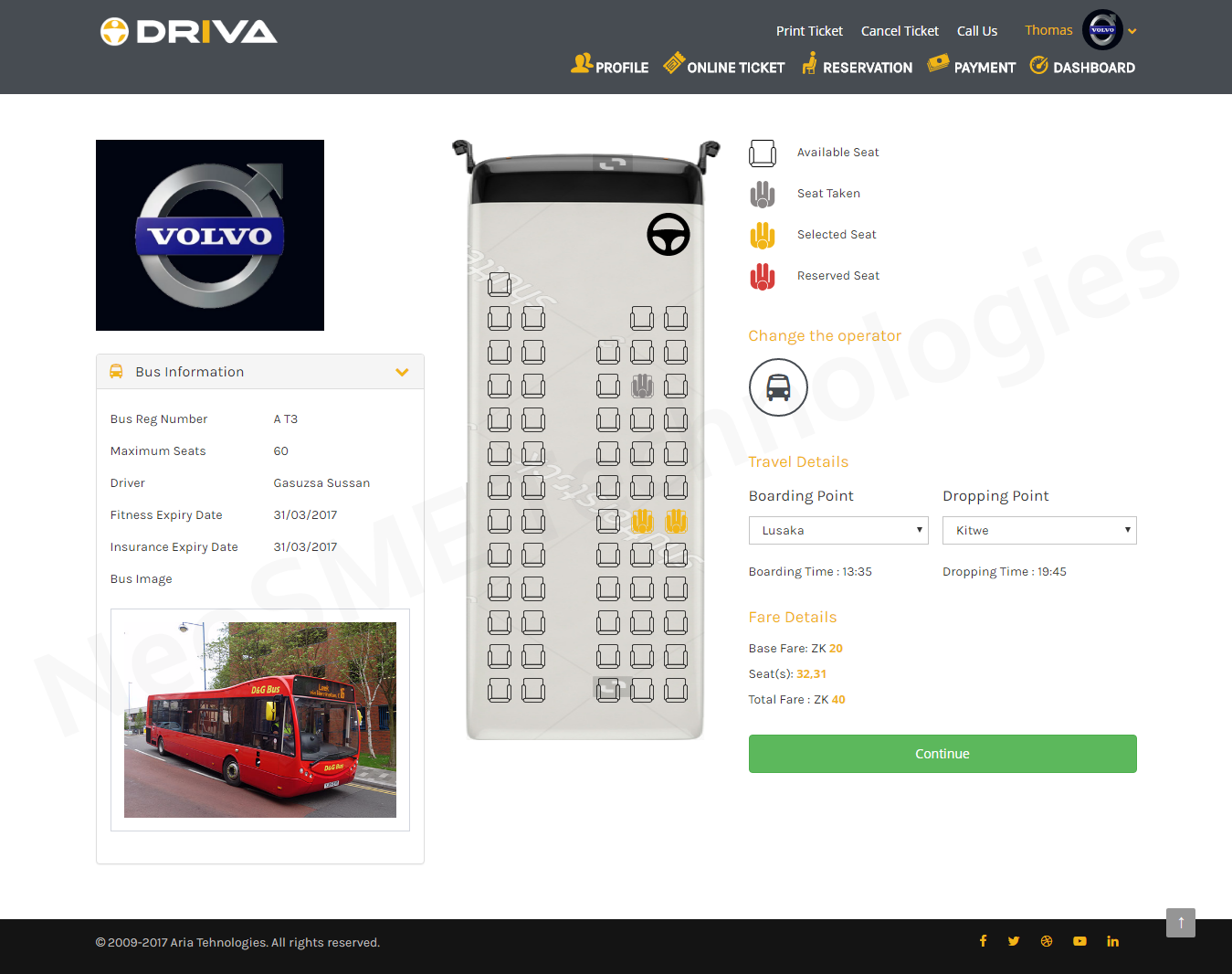1232x974 pixels.
Task: Click the LinkedIn icon in the footer
Action: (1112, 940)
